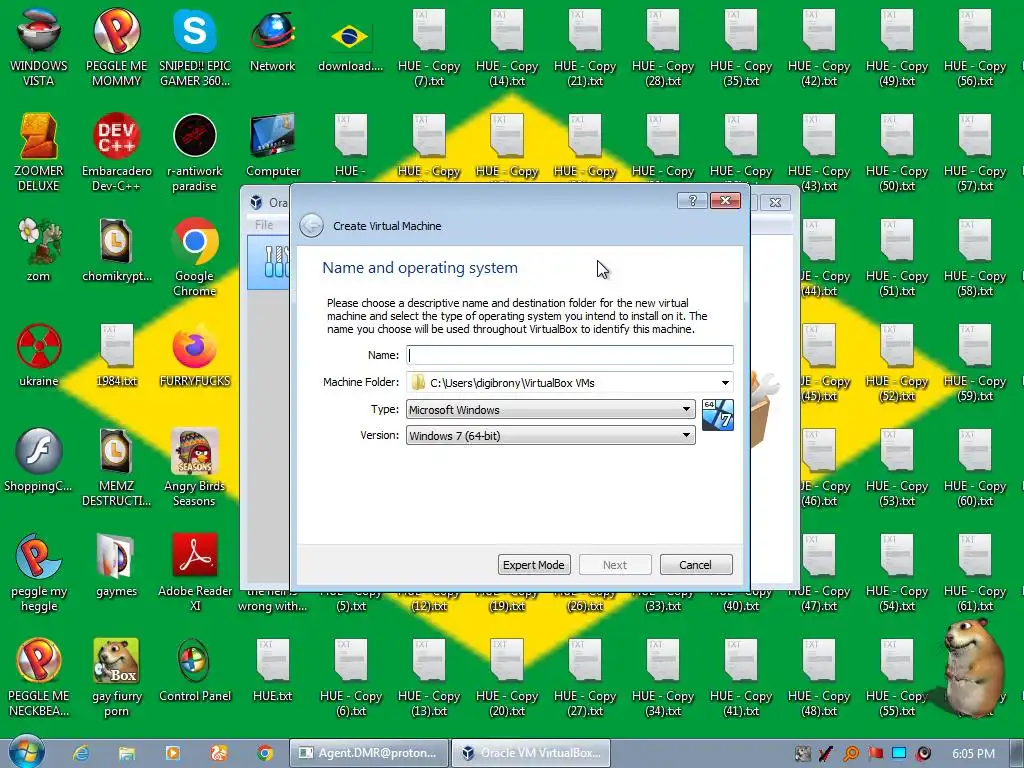This screenshot has height=768, width=1024.
Task: Select HUE - Copy (56).txt file
Action: coord(975,47)
